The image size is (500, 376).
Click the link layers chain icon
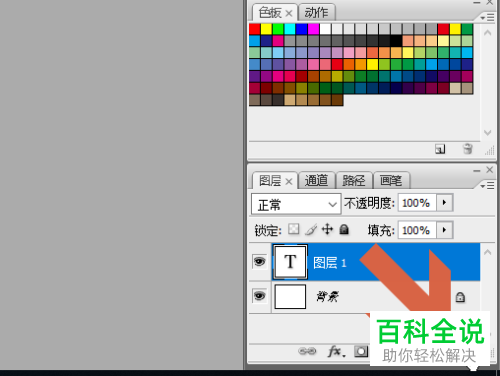click(307, 351)
